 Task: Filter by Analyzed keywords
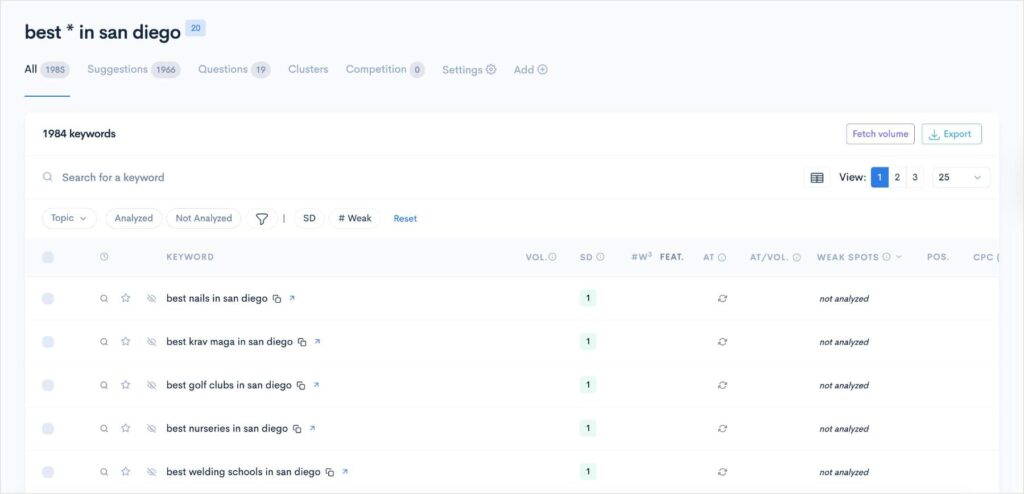coord(134,218)
